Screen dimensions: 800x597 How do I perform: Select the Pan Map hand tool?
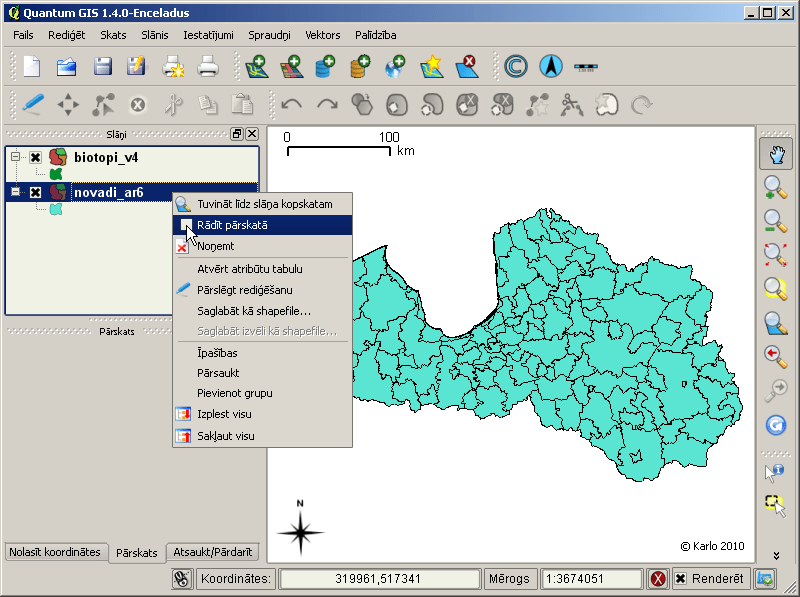(x=776, y=154)
